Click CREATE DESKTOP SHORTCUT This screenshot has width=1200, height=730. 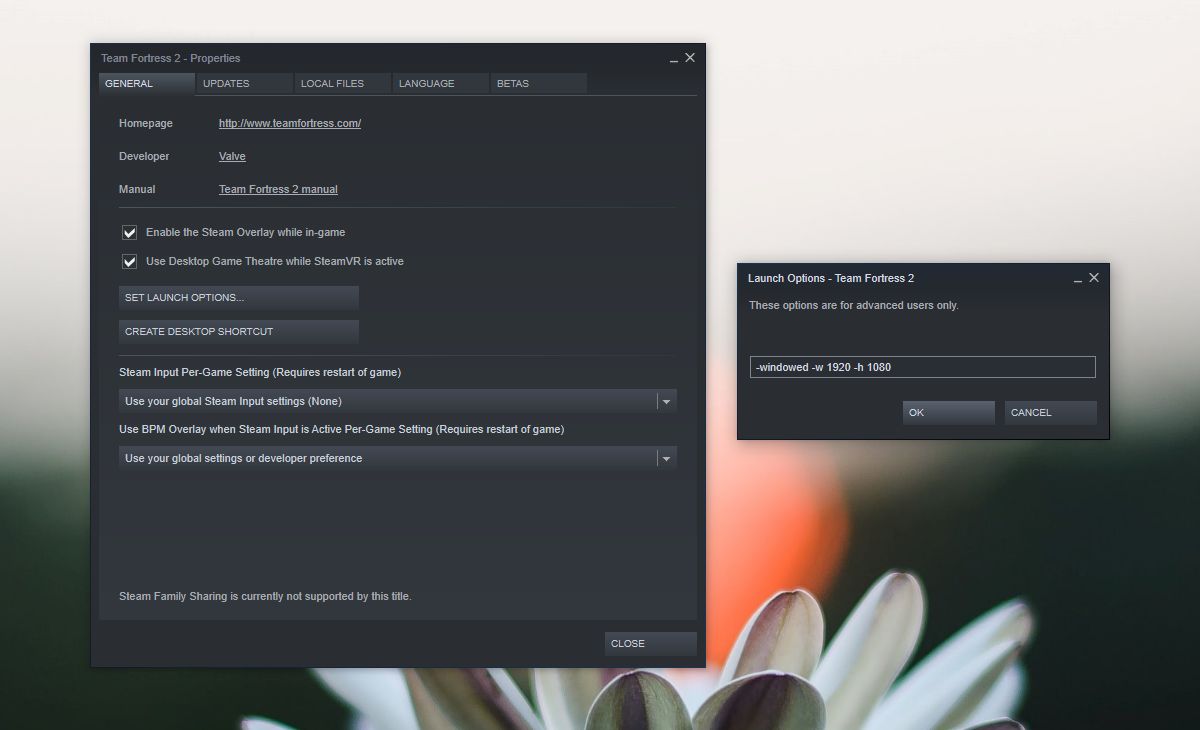coord(238,331)
